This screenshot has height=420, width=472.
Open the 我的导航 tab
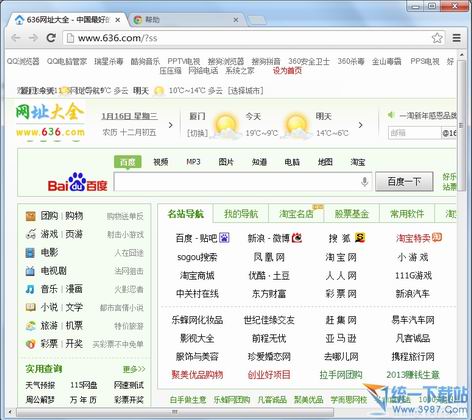(241, 214)
